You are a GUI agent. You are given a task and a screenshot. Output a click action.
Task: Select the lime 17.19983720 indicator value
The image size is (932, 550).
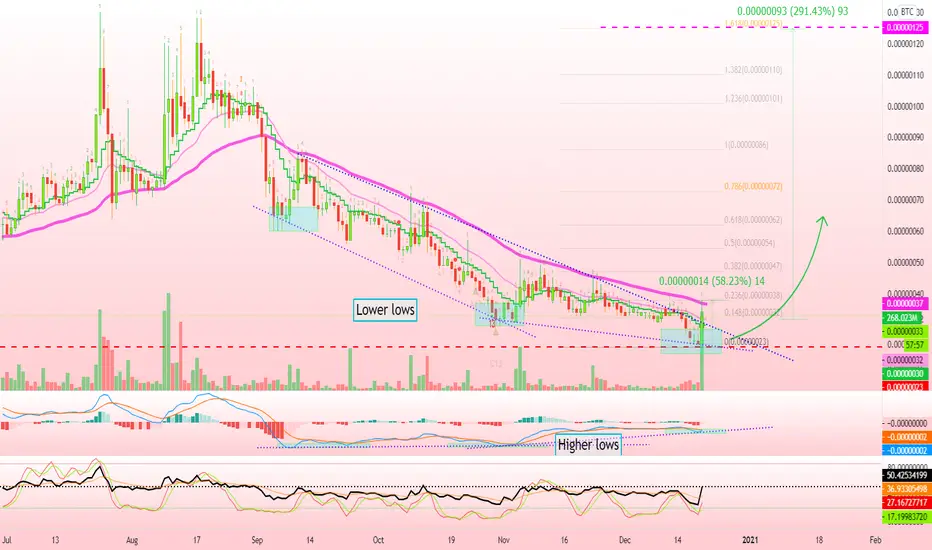(905, 517)
